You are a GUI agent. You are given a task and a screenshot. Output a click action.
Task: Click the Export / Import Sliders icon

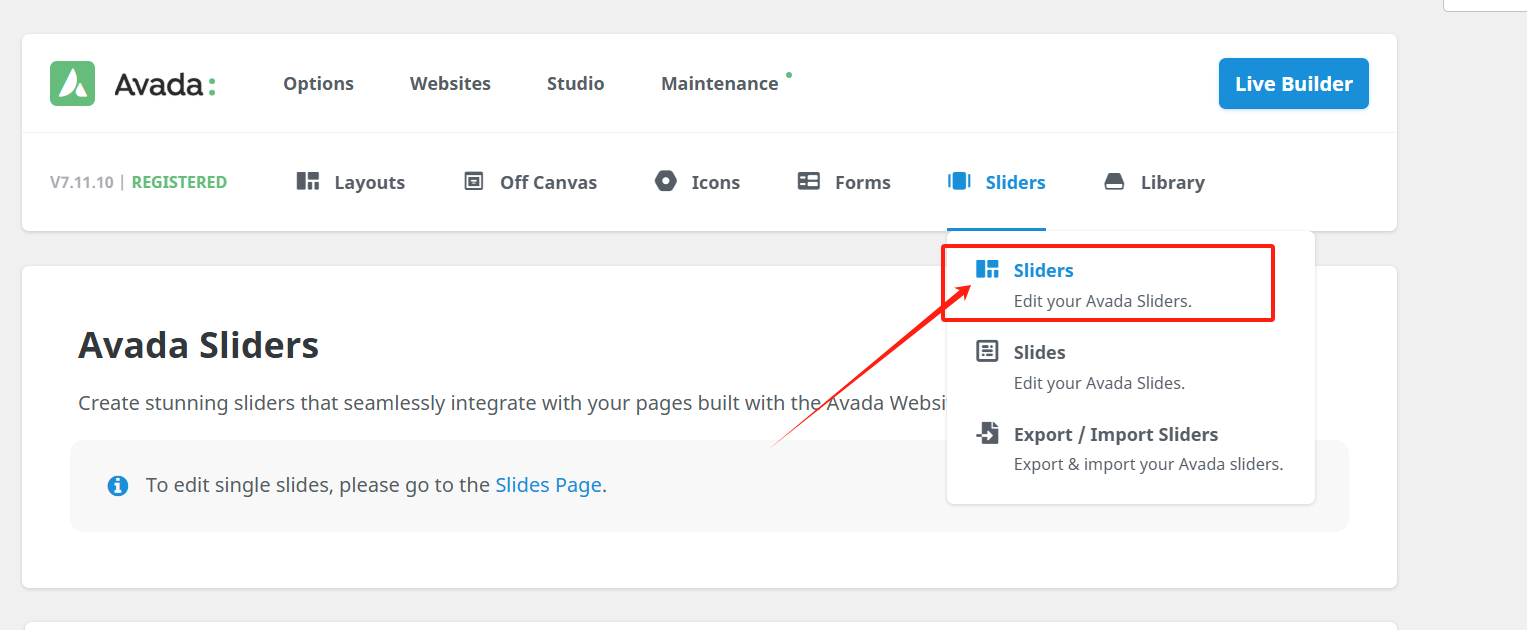pyautogui.click(x=987, y=433)
